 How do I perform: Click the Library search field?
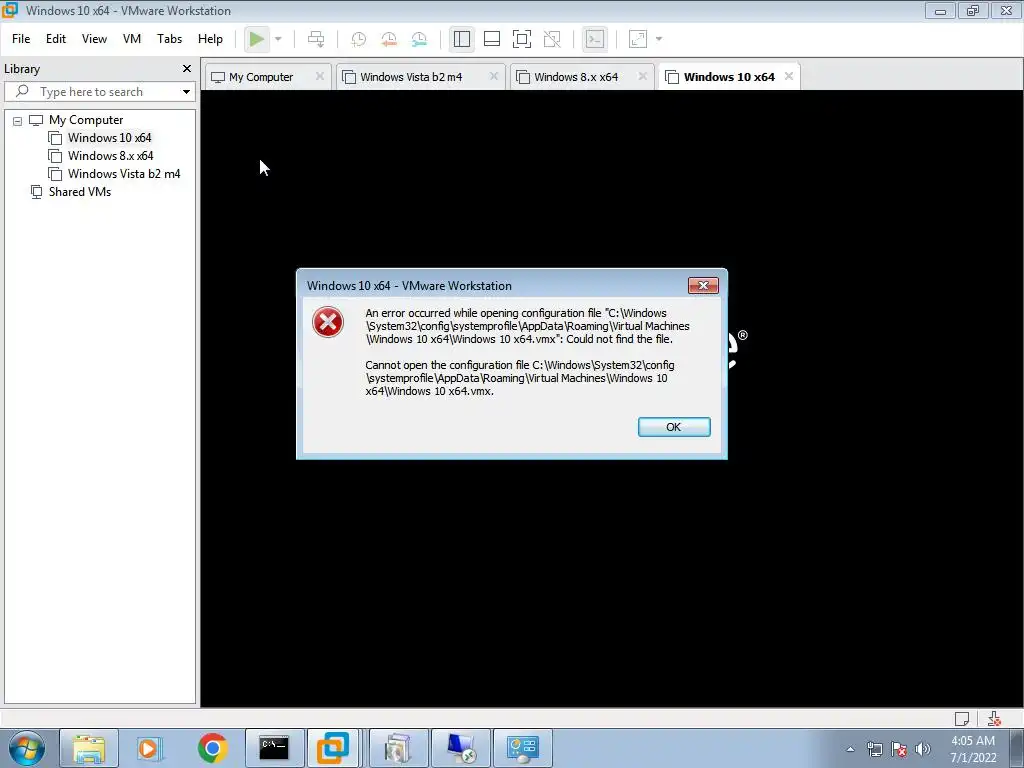(x=100, y=91)
